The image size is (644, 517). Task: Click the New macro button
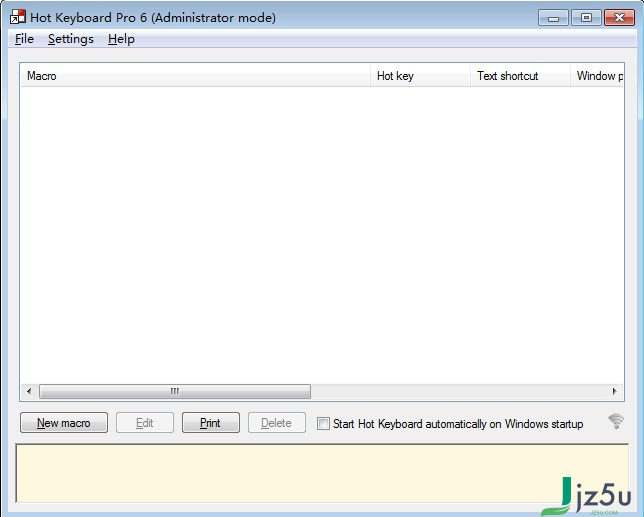click(64, 423)
